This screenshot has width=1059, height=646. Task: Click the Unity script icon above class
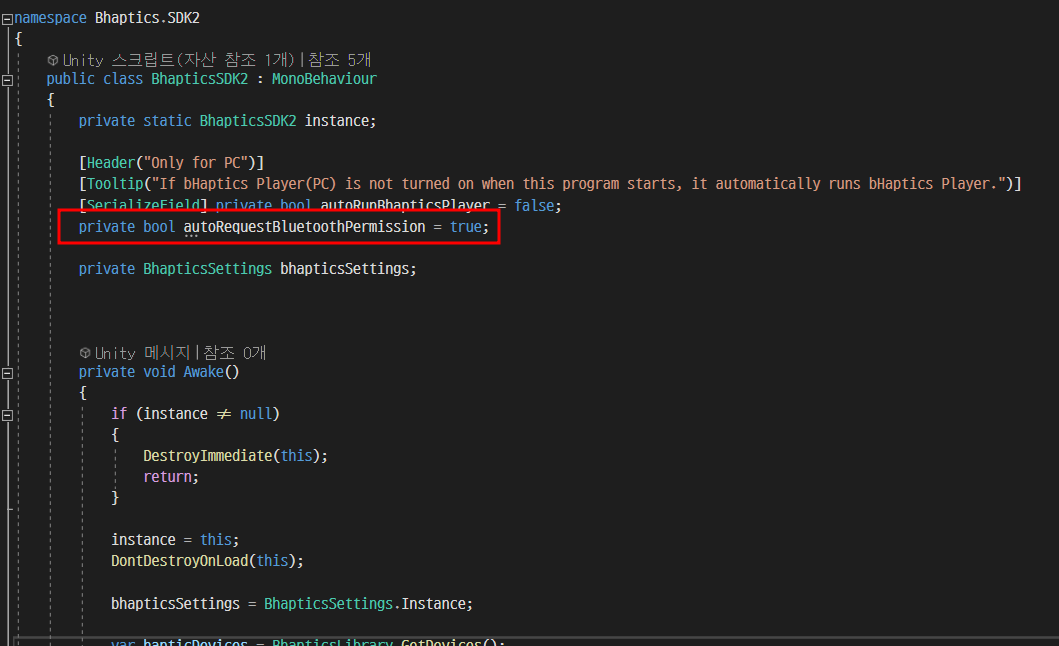coord(53,60)
